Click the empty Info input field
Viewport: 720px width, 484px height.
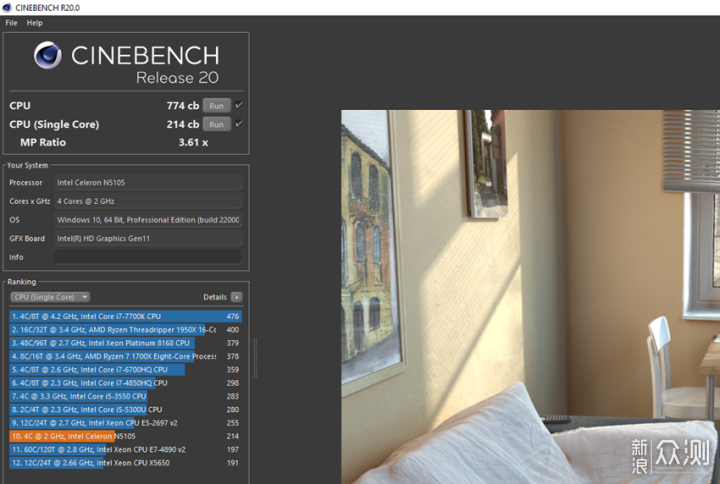pos(148,257)
